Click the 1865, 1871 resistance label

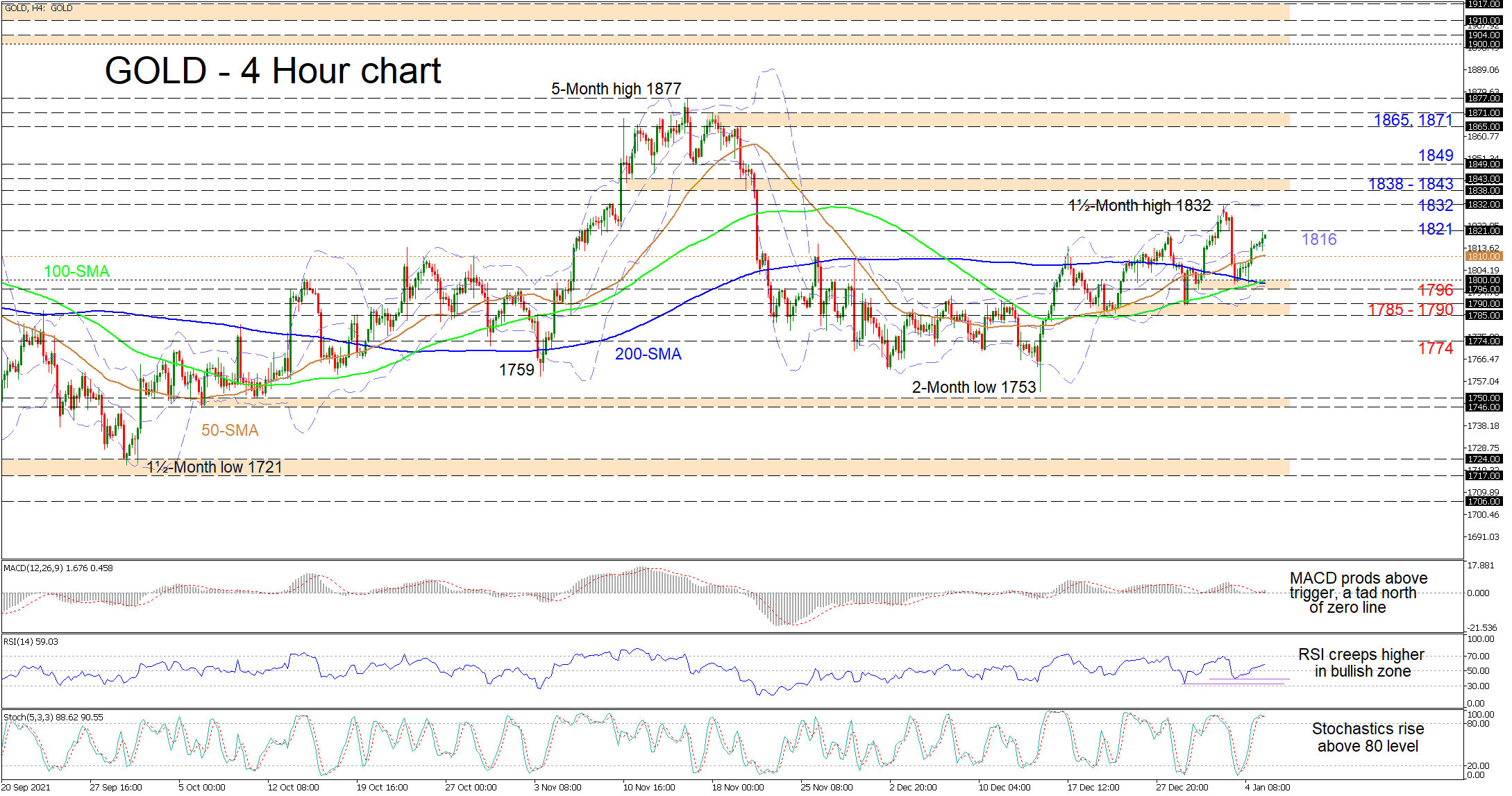coord(1413,120)
